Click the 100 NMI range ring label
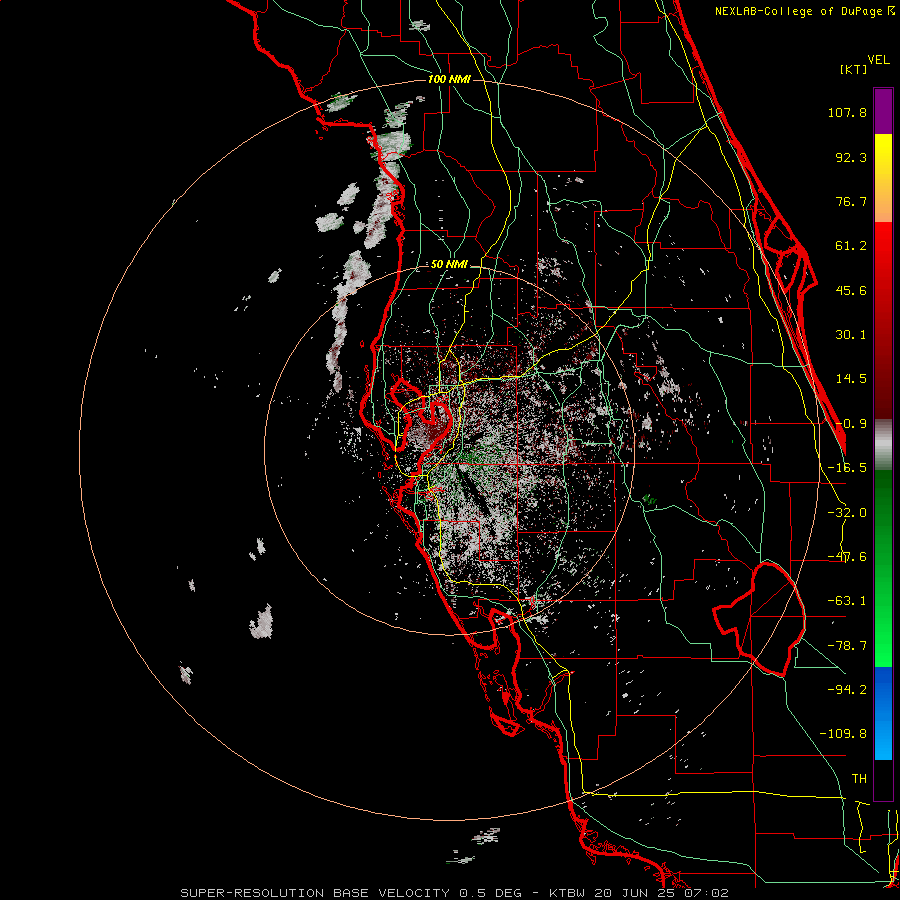 tap(449, 79)
